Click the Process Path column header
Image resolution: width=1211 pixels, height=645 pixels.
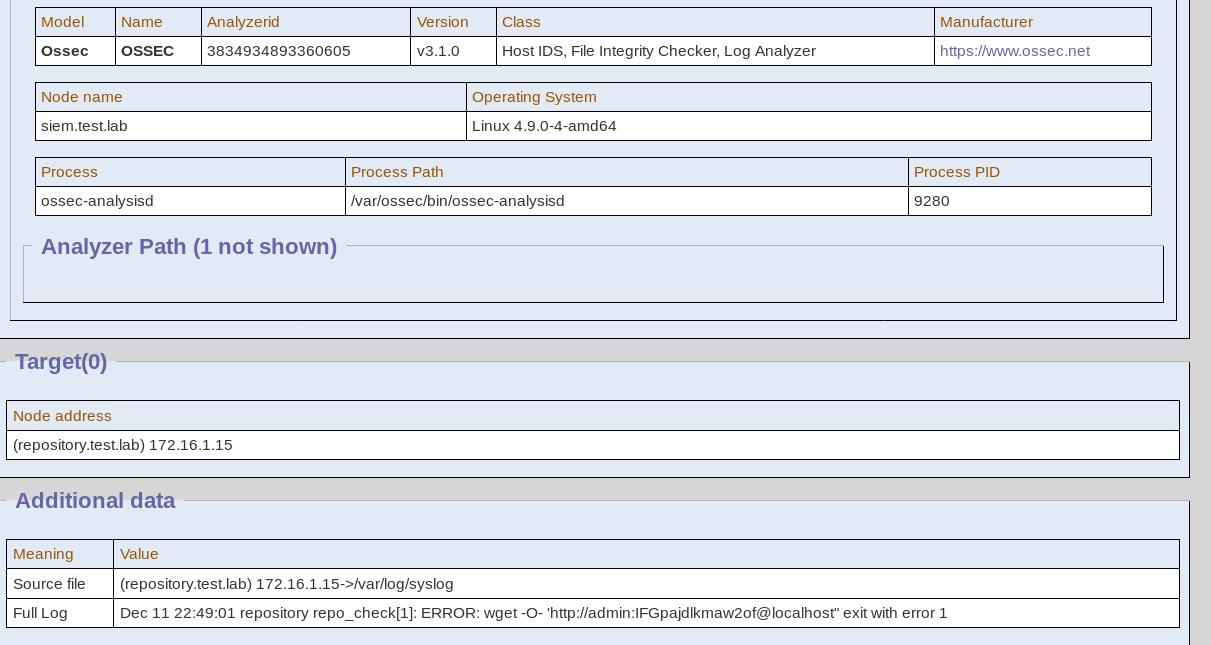pyautogui.click(x=397, y=172)
